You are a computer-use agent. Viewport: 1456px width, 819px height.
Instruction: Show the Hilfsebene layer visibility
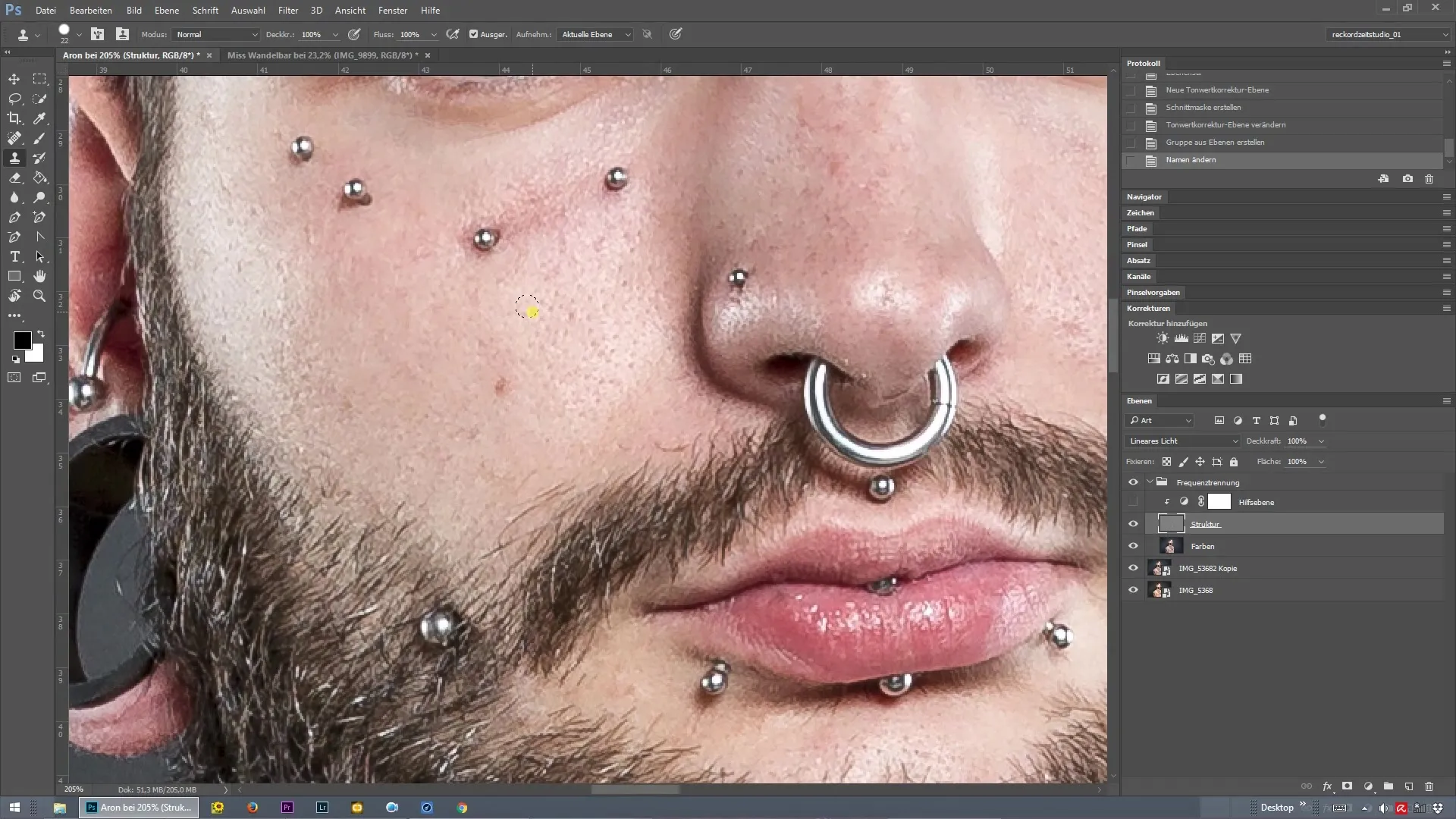pos(1133,502)
